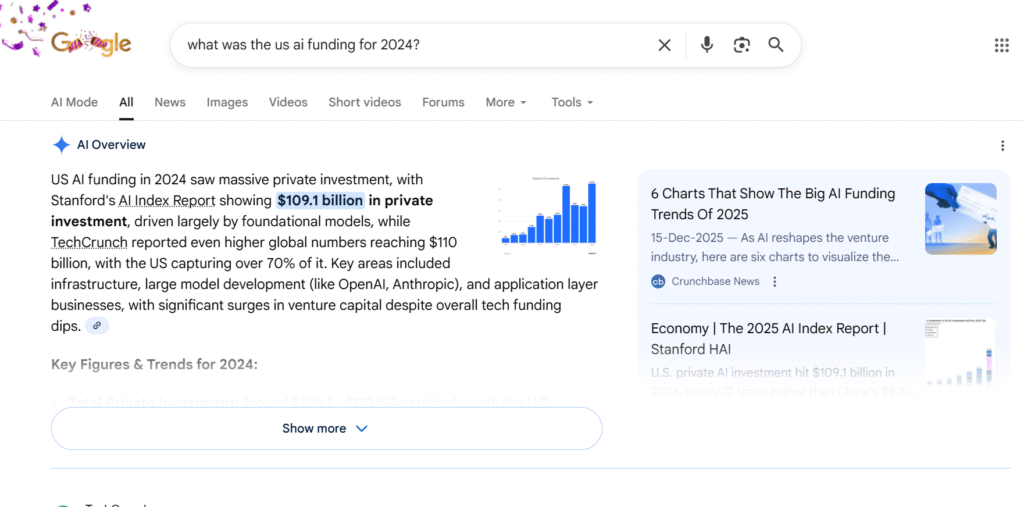Click the Stanford HAI chart thumbnail
The width and height of the screenshot is (1024, 507).
(960, 353)
